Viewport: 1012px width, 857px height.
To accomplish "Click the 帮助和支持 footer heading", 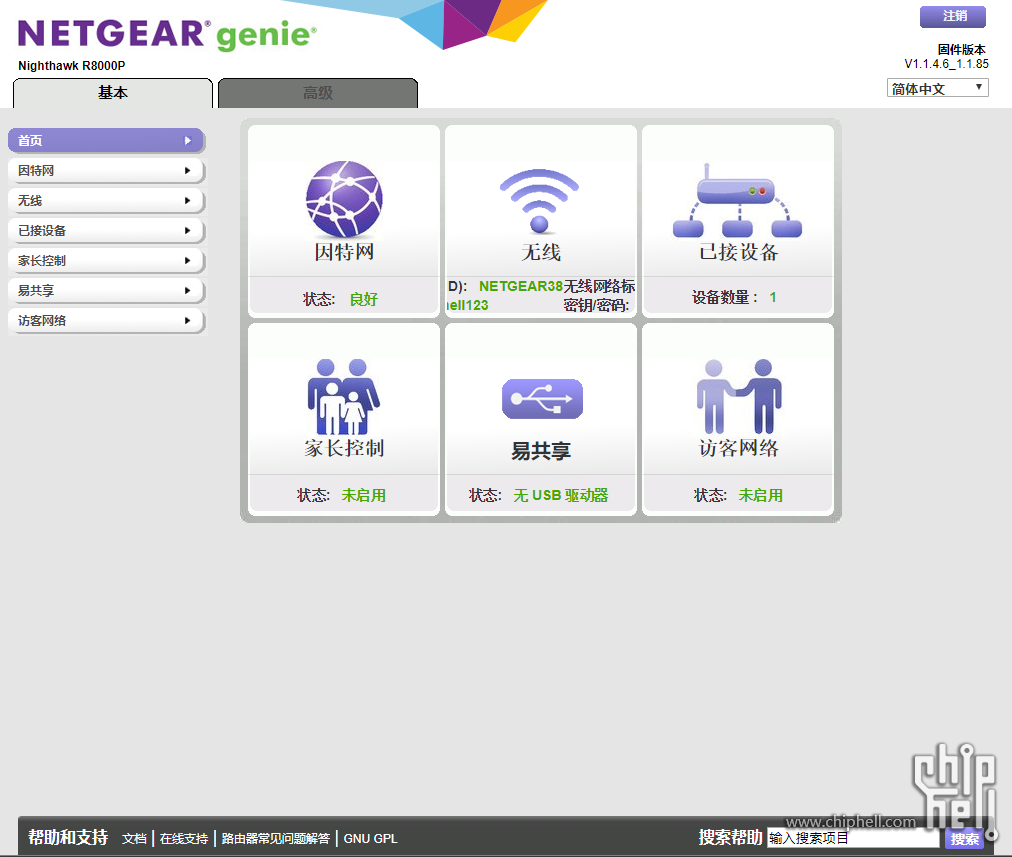I will pos(68,837).
